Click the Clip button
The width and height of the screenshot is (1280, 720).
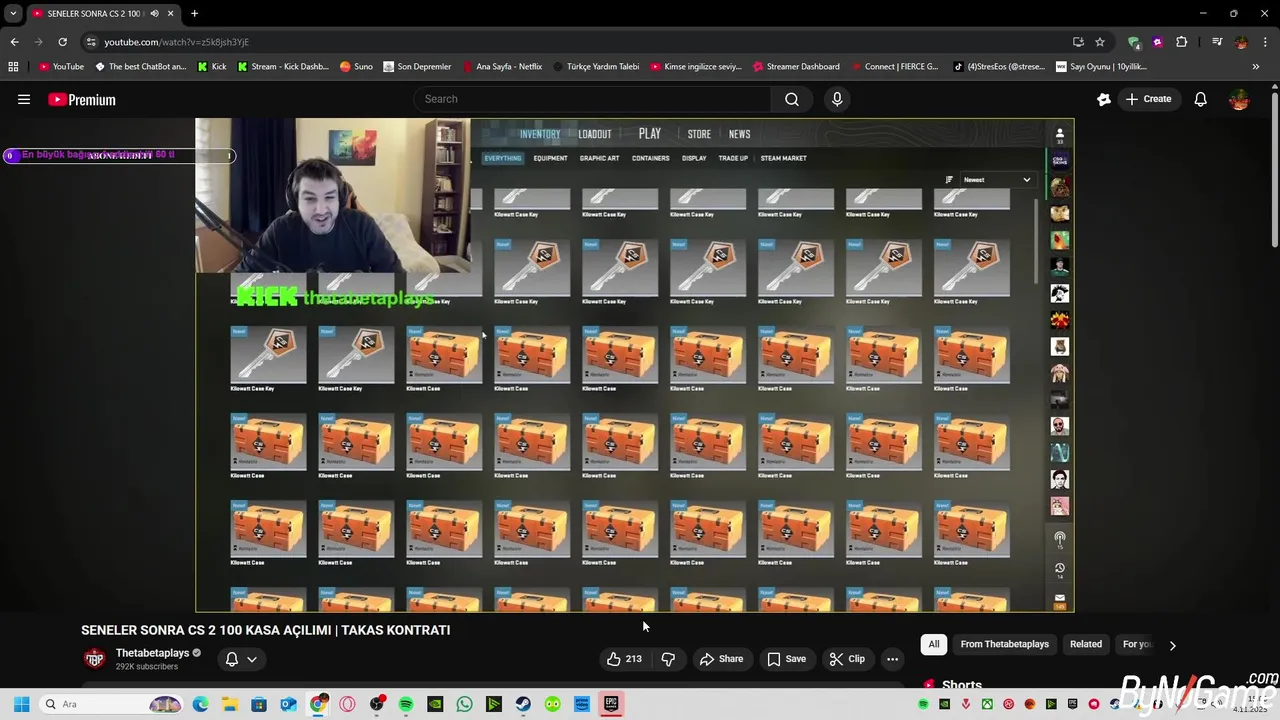[x=847, y=659]
